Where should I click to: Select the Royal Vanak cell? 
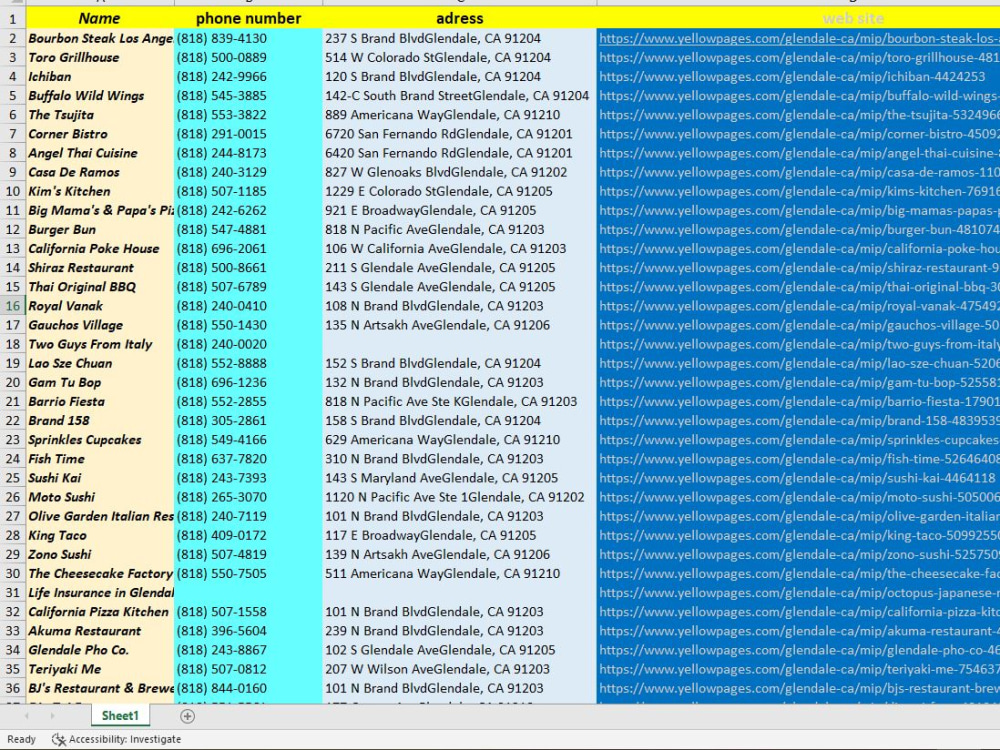tap(99, 305)
